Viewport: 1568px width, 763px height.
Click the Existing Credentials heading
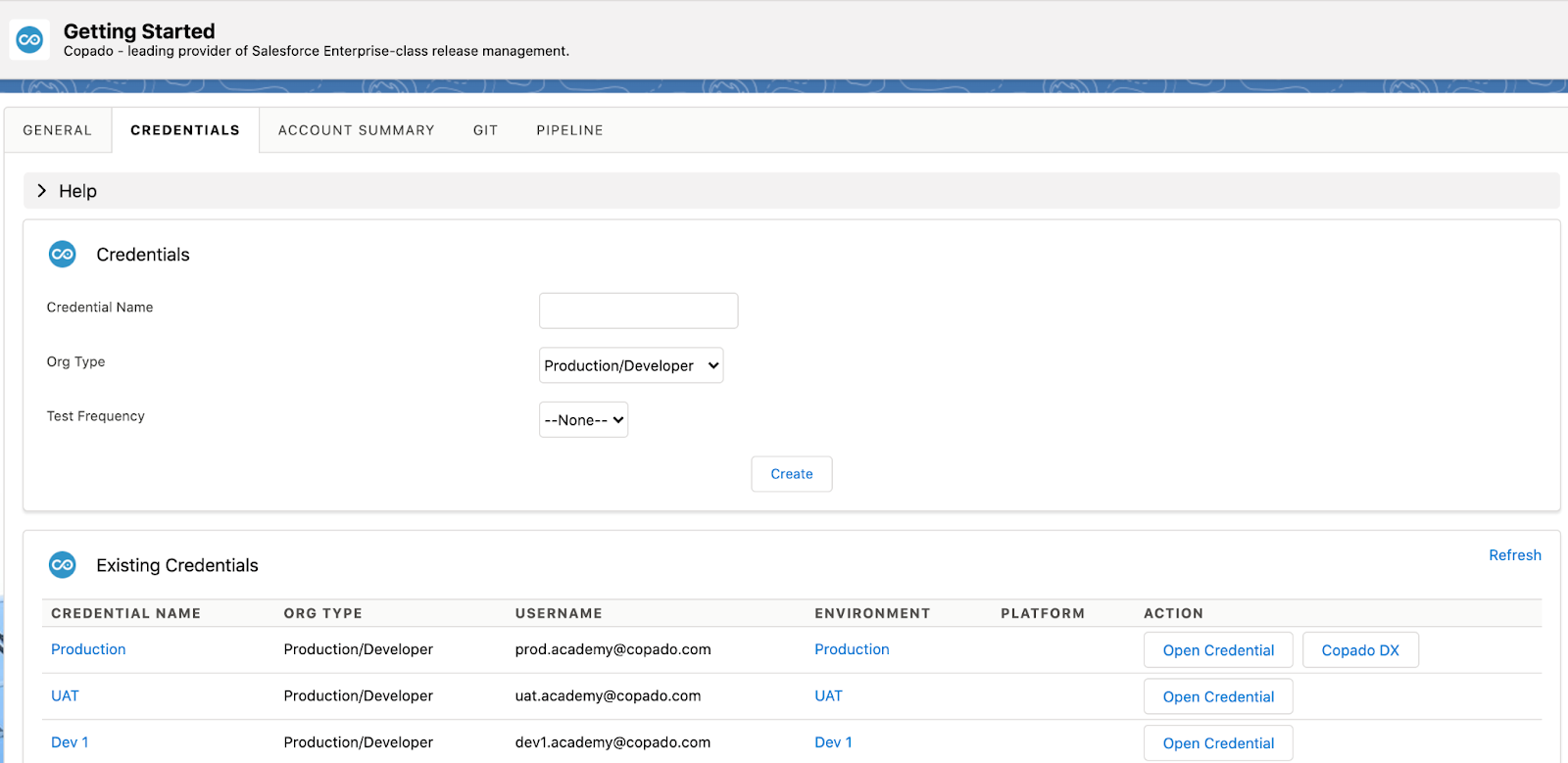coord(177,565)
